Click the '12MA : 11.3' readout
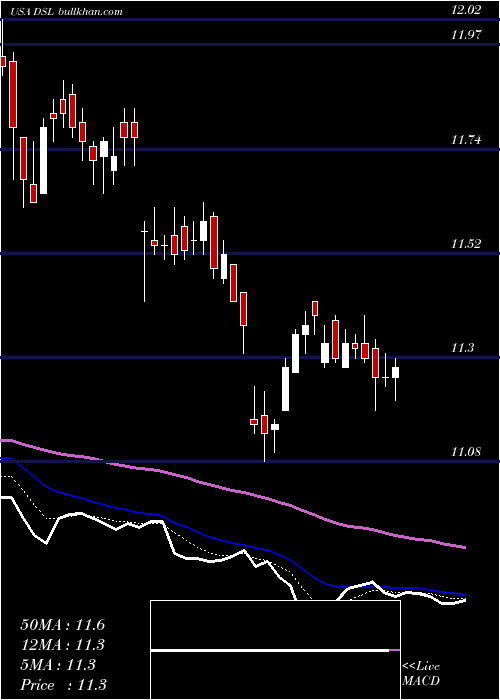The height and width of the screenshot is (700, 500). [x=62, y=645]
